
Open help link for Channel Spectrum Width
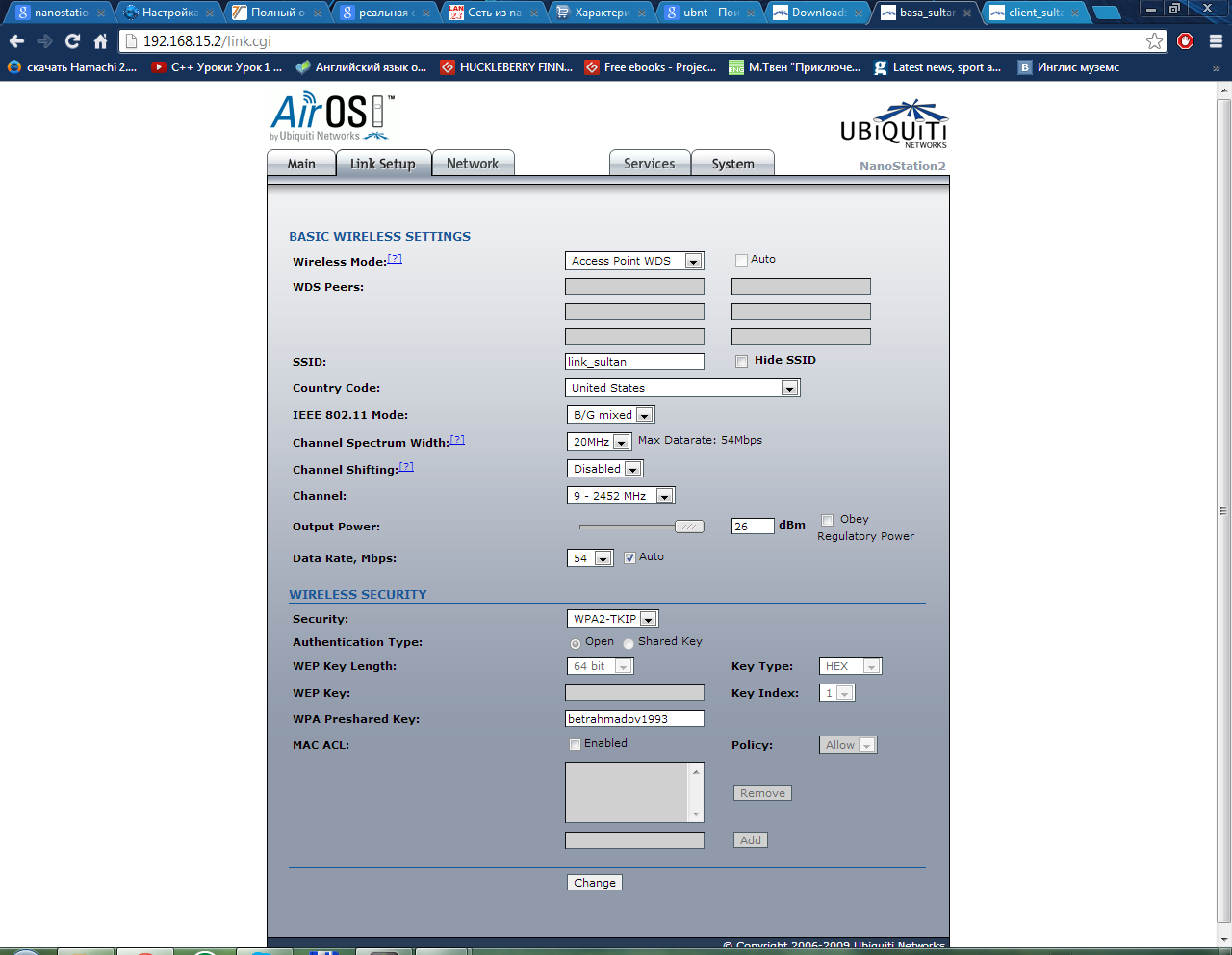tap(457, 440)
